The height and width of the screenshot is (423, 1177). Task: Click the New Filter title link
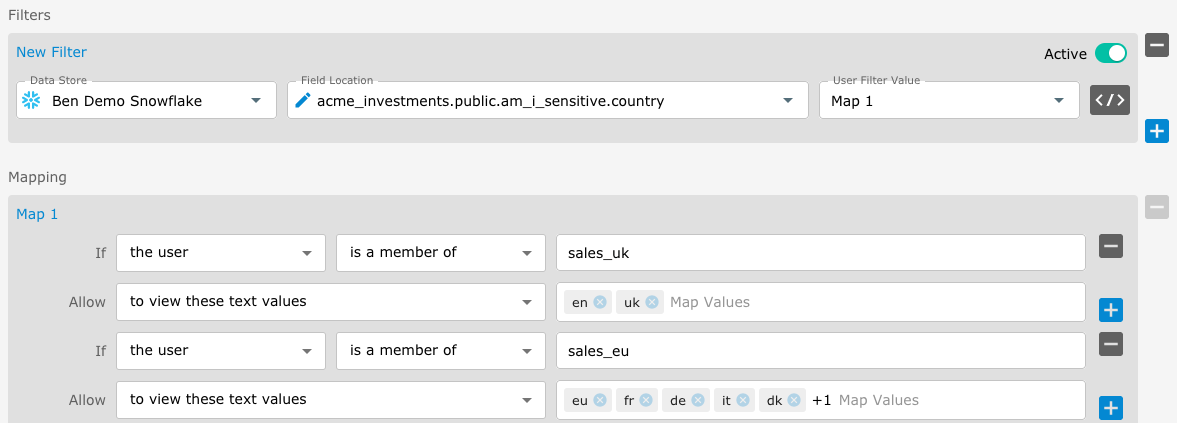(x=51, y=52)
